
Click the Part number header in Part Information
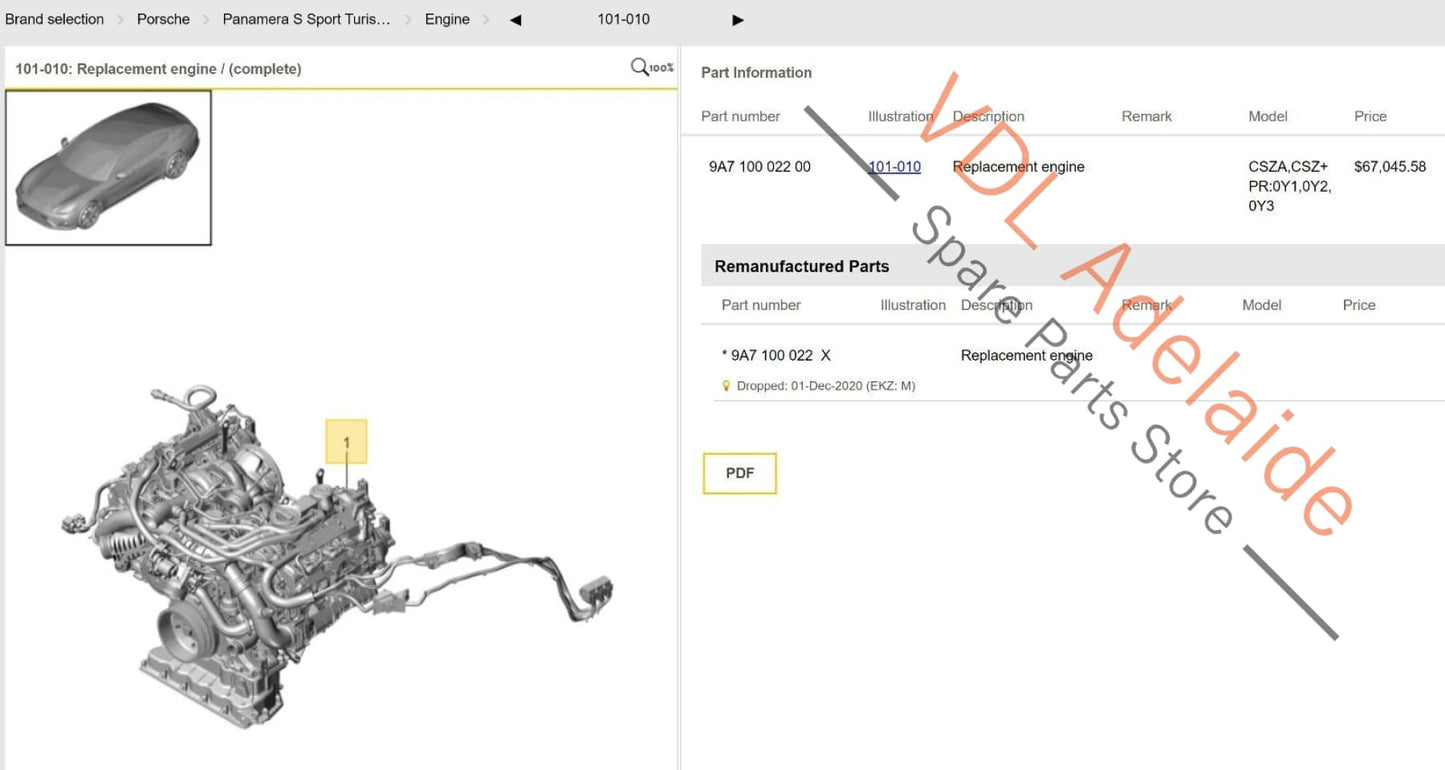tap(740, 117)
